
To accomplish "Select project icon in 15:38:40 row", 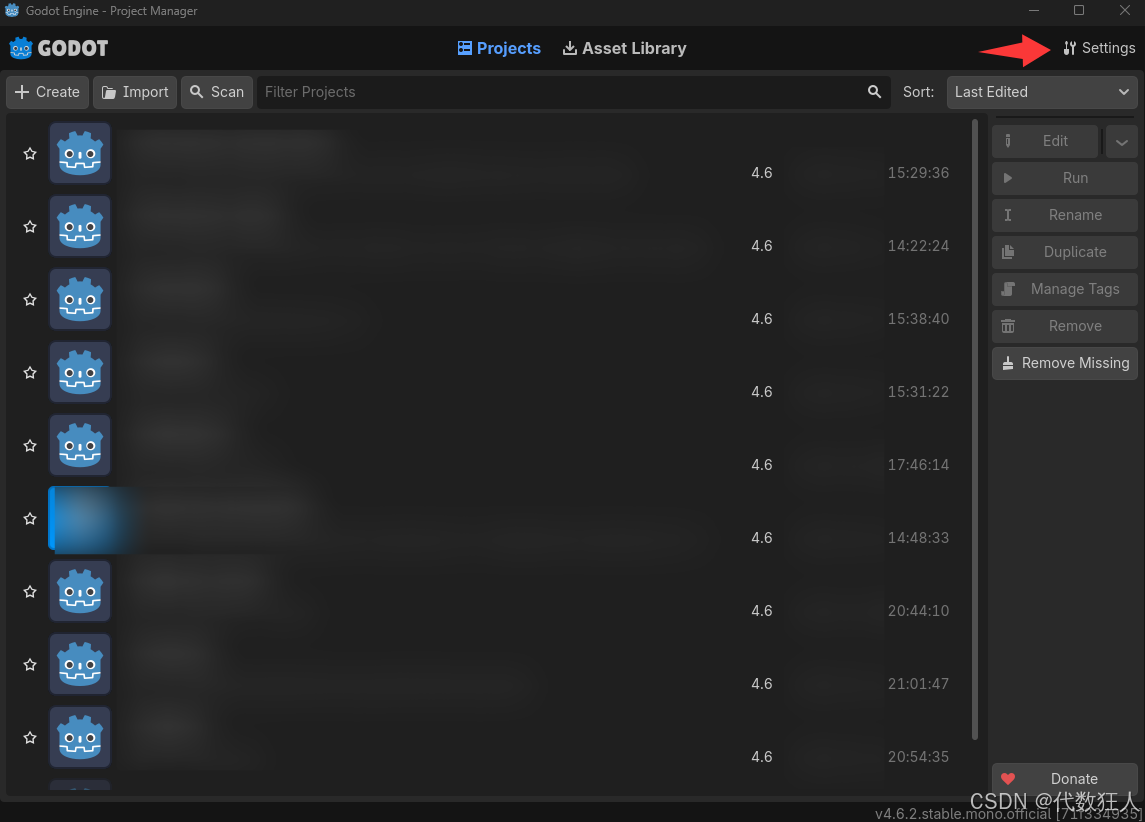I will tap(80, 299).
